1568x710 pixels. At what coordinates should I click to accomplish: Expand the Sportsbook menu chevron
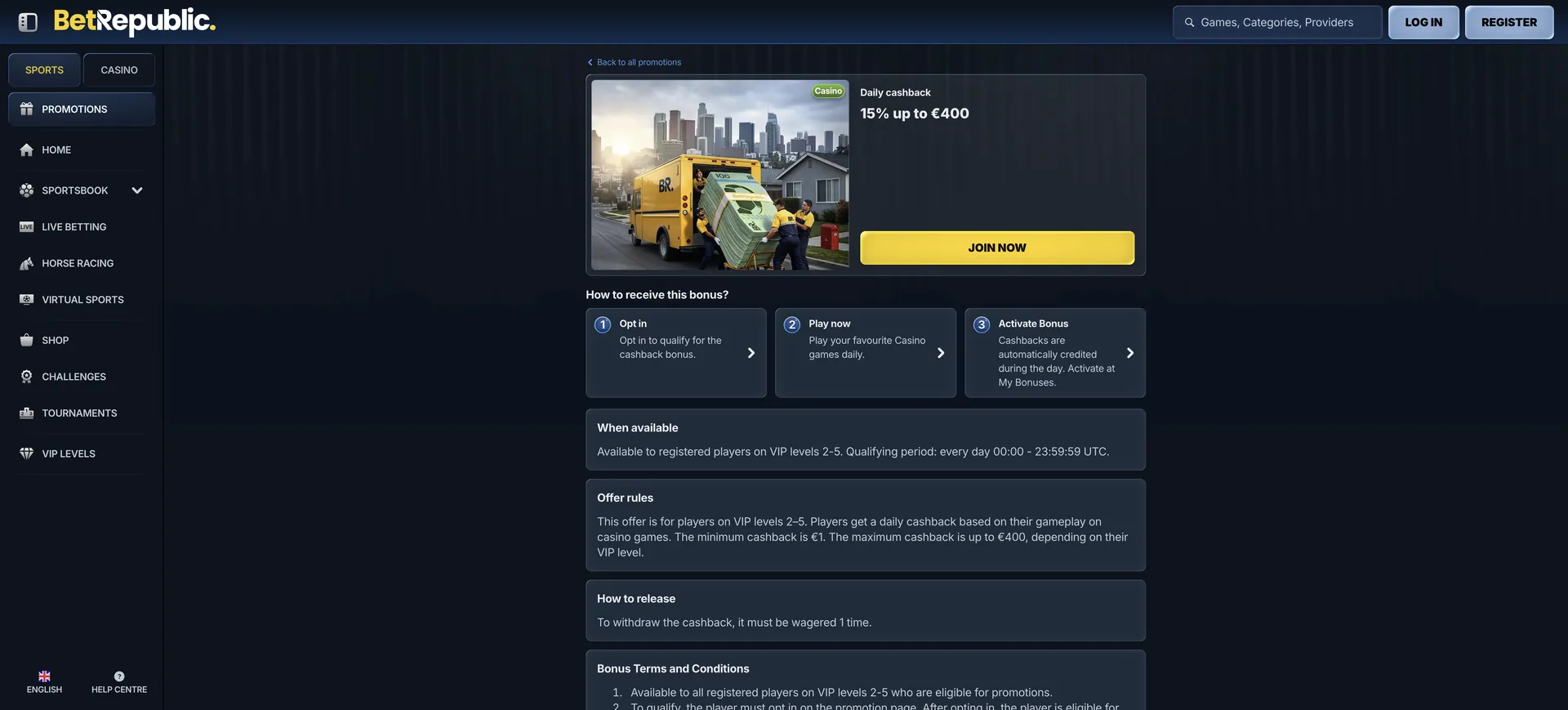[137, 190]
